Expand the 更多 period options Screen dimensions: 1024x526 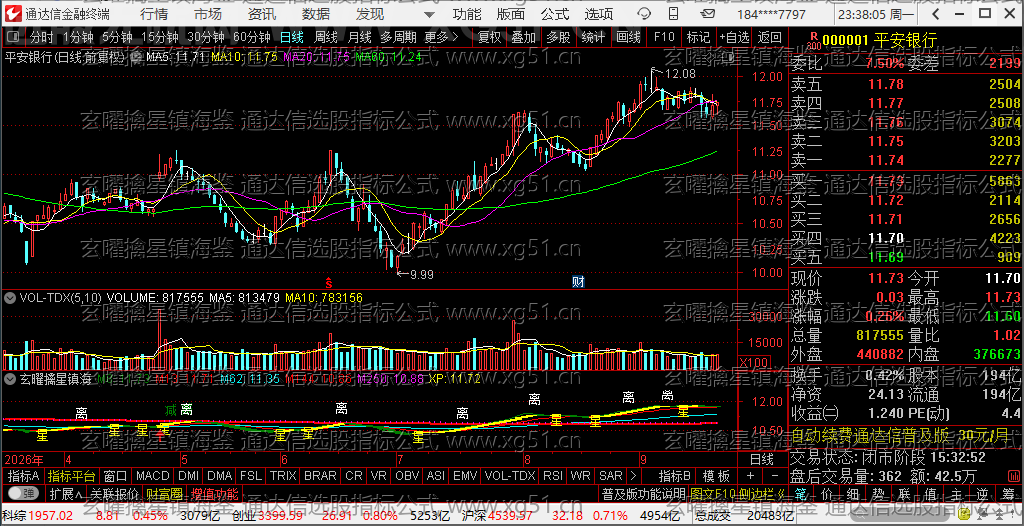click(x=441, y=38)
